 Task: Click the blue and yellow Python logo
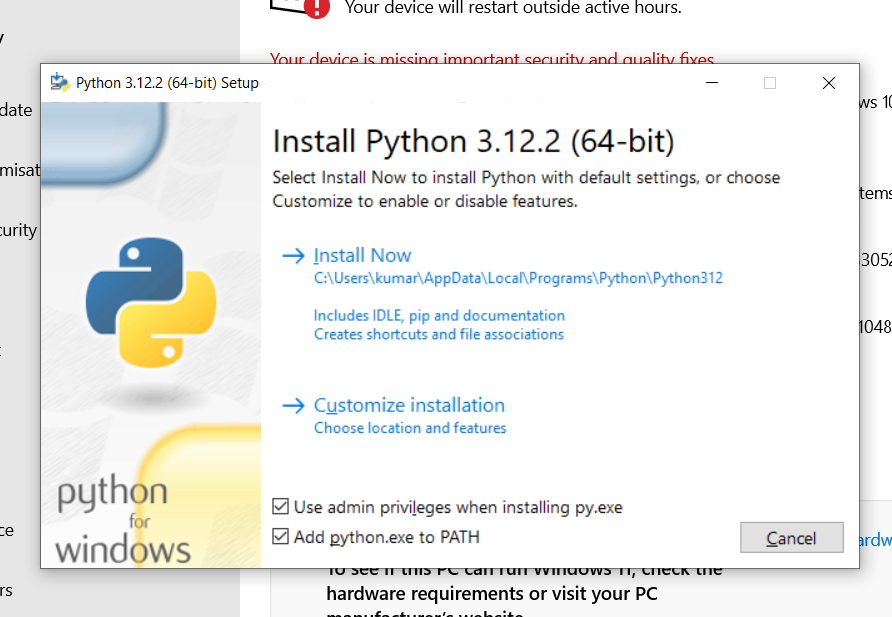pos(151,303)
